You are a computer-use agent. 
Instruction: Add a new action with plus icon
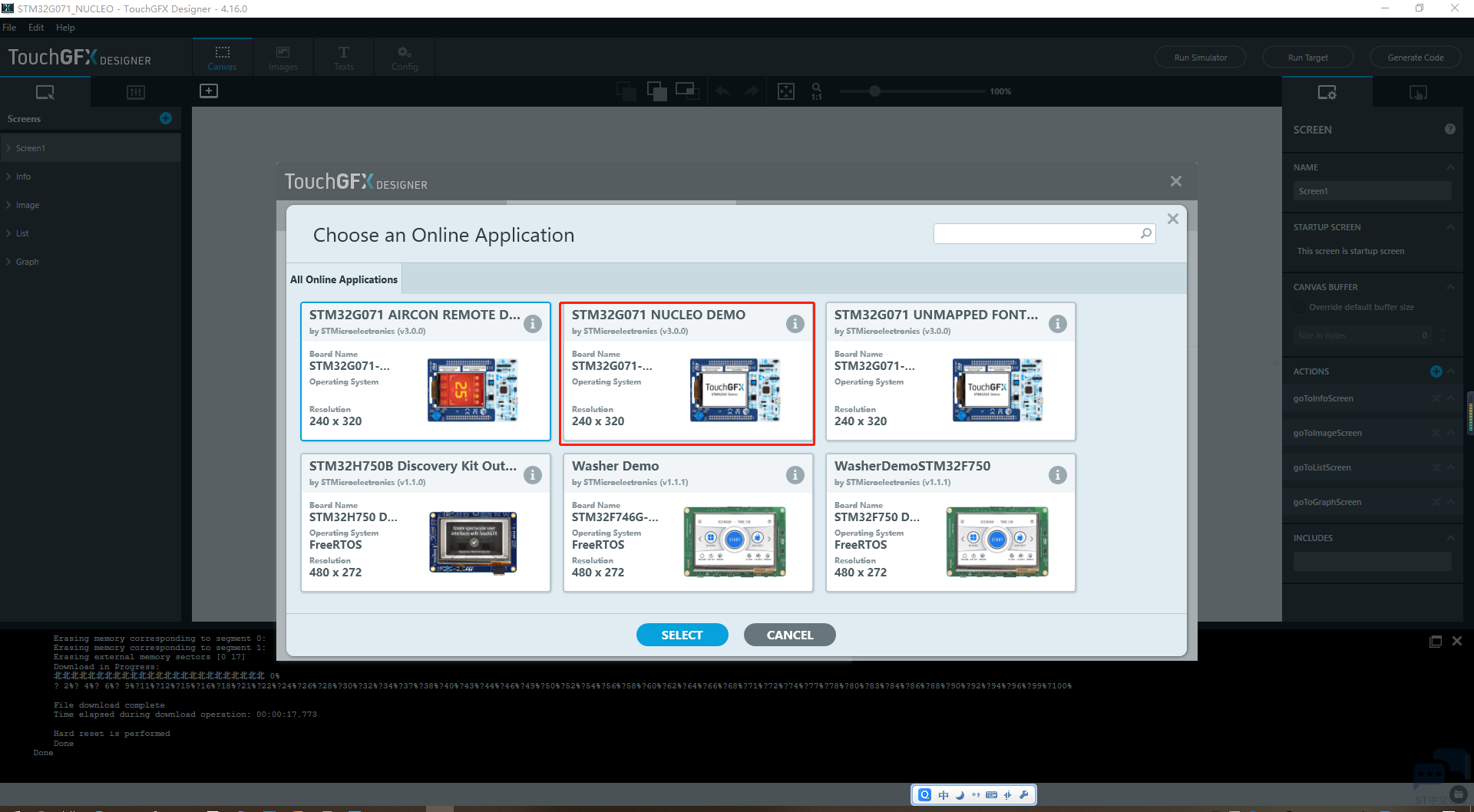tap(1436, 371)
